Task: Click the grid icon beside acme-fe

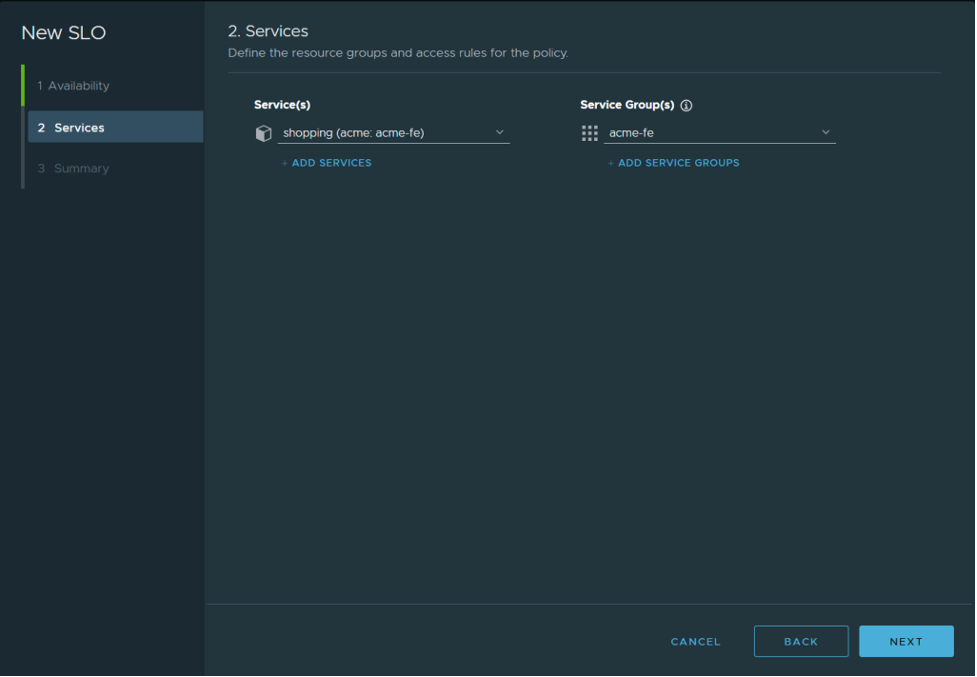Action: tap(590, 133)
